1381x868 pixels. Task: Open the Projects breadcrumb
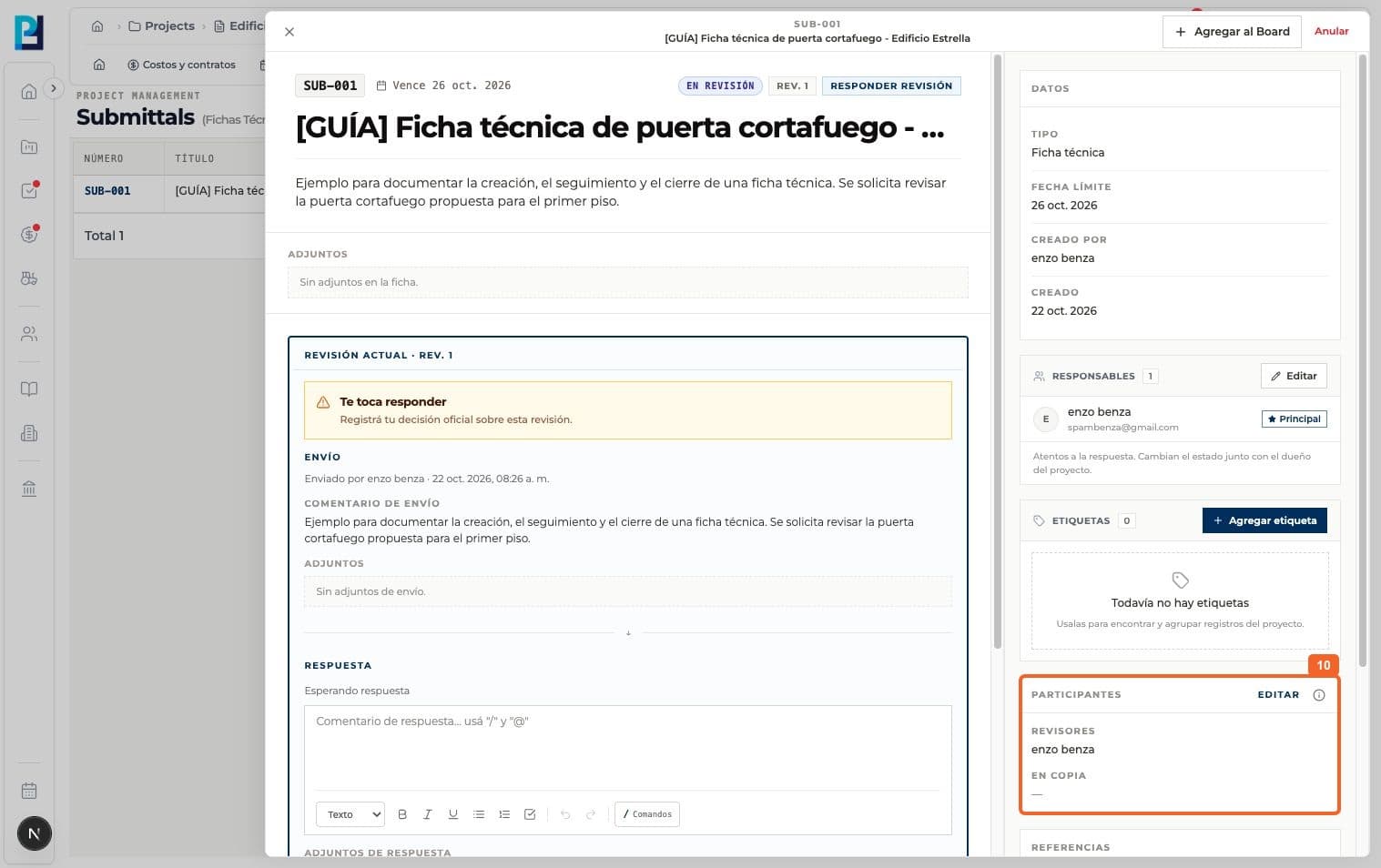click(162, 26)
